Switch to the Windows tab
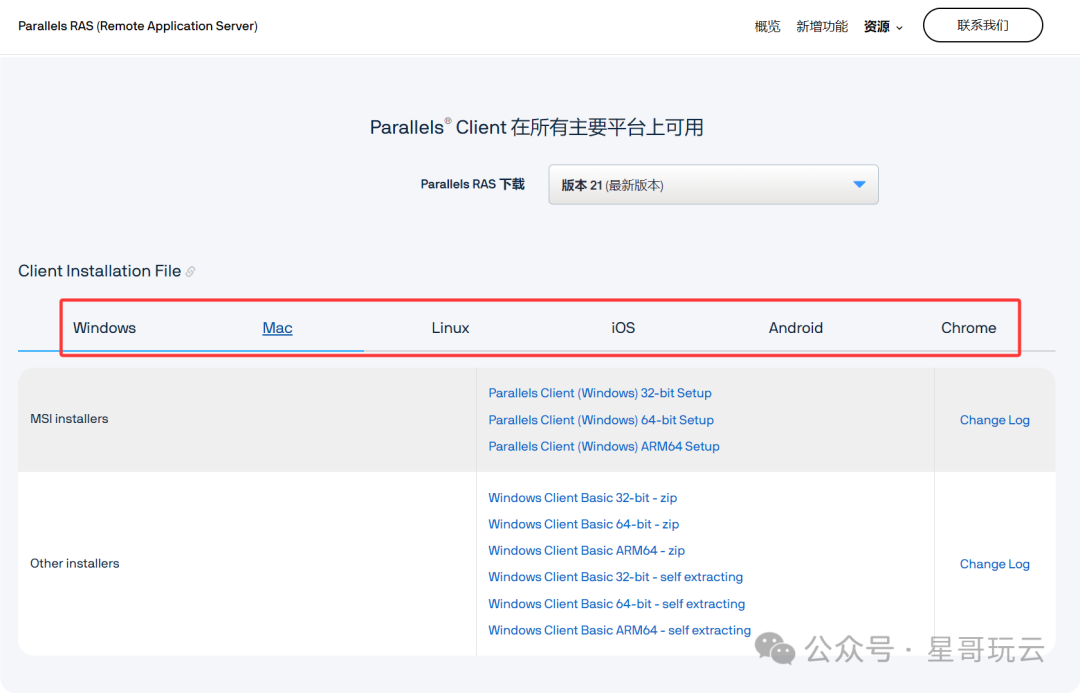 click(104, 328)
